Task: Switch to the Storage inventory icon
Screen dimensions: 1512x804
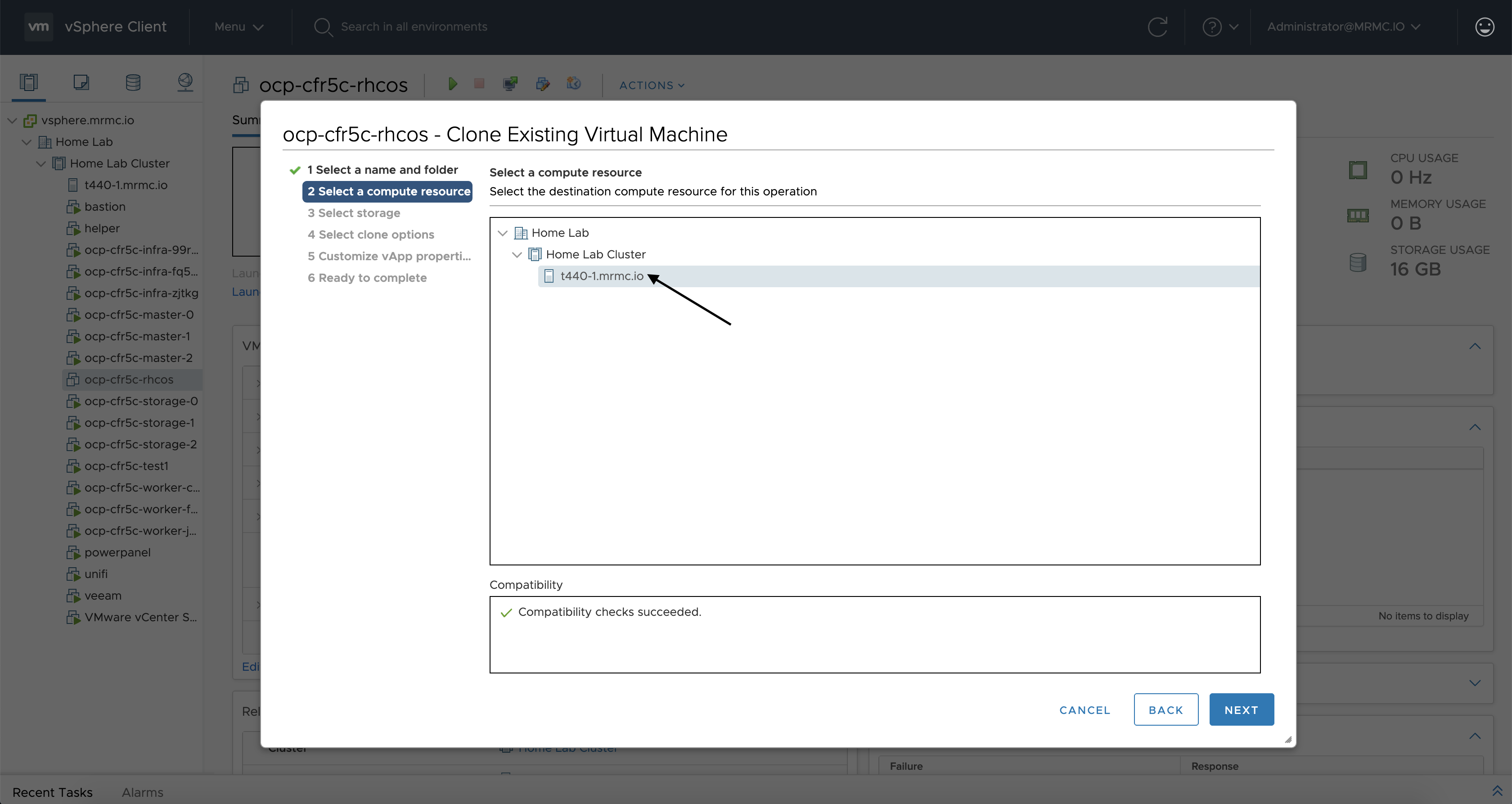Action: [x=133, y=82]
